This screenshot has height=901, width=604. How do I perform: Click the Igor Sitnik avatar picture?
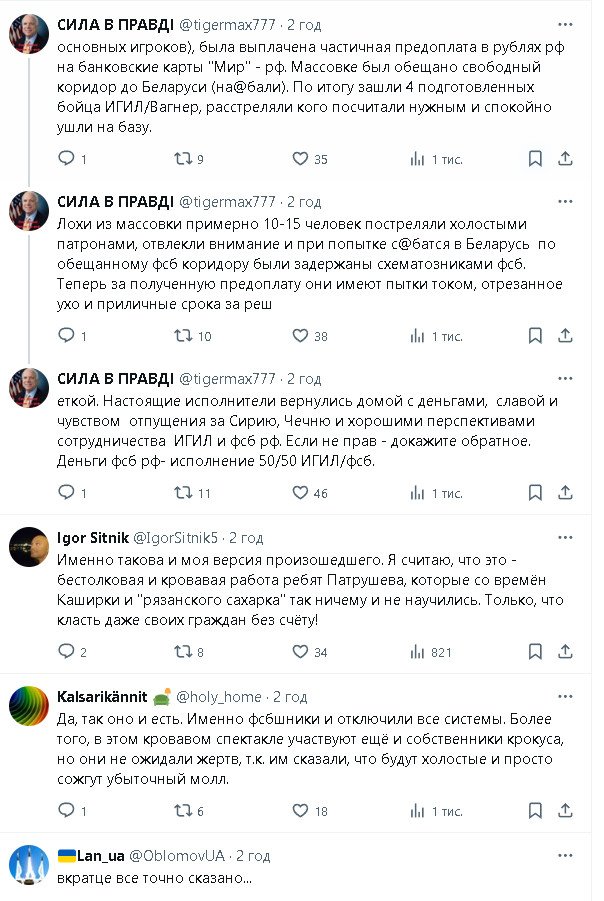click(x=30, y=548)
